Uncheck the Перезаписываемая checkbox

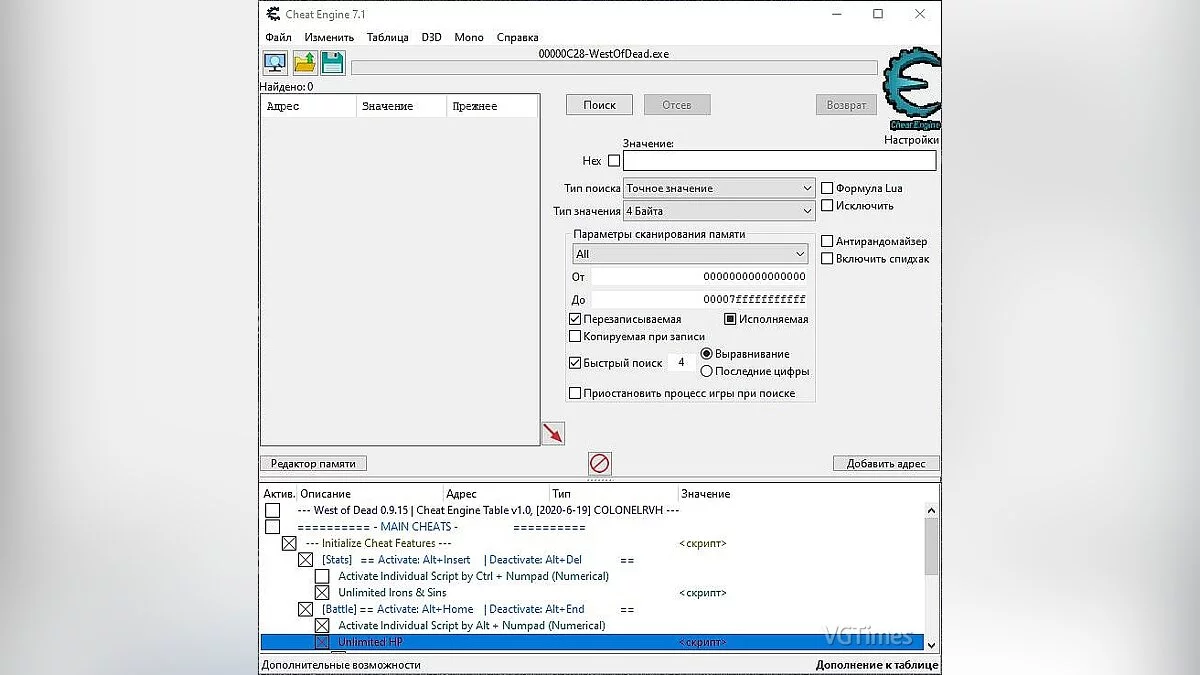coord(575,319)
